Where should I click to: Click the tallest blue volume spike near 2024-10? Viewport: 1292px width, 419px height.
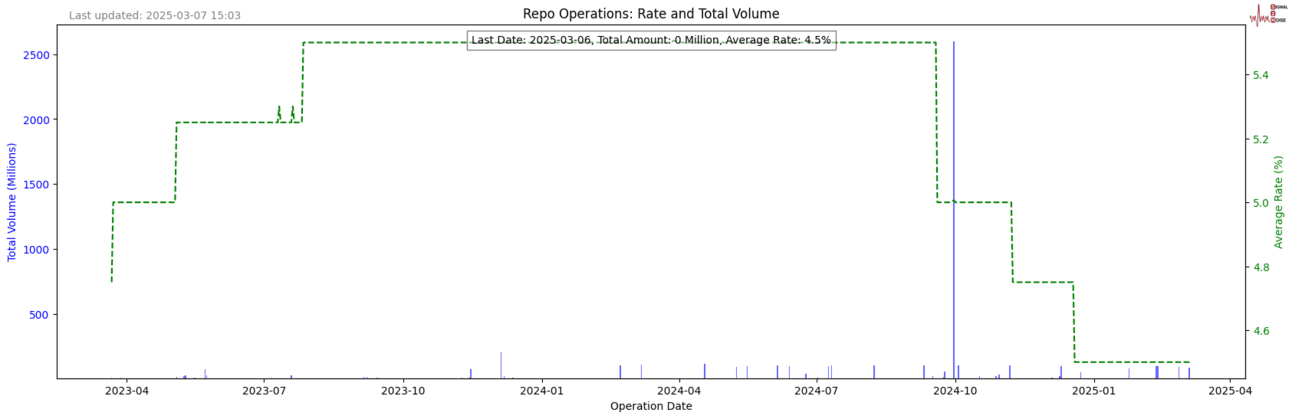click(953, 200)
